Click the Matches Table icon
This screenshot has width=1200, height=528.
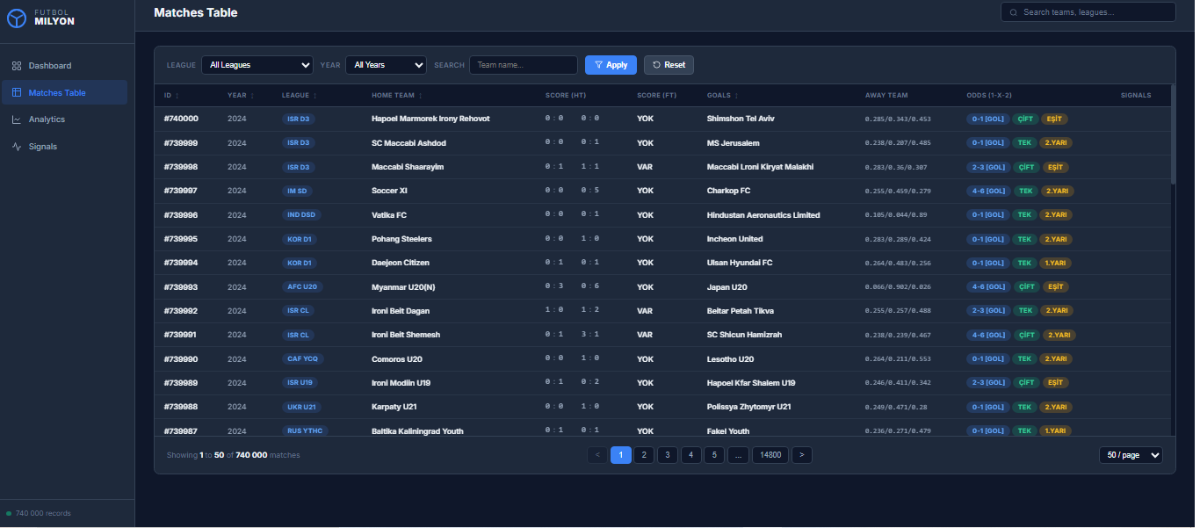(x=17, y=93)
